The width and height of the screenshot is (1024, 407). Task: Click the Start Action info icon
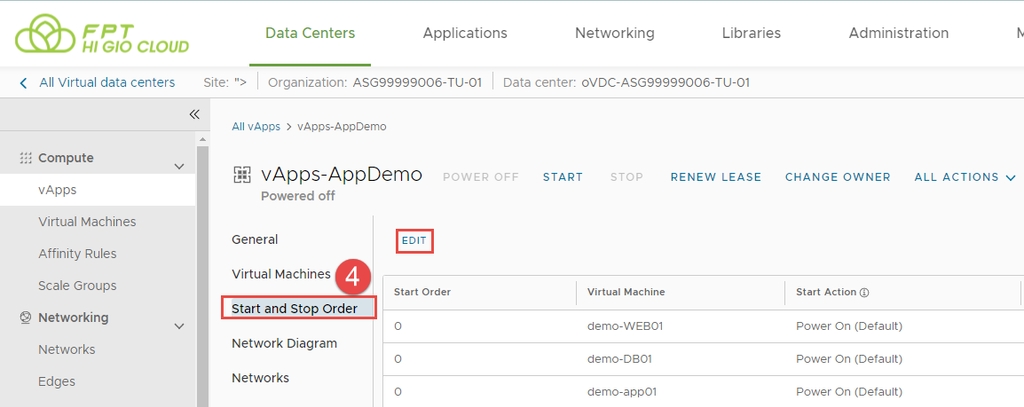(864, 293)
